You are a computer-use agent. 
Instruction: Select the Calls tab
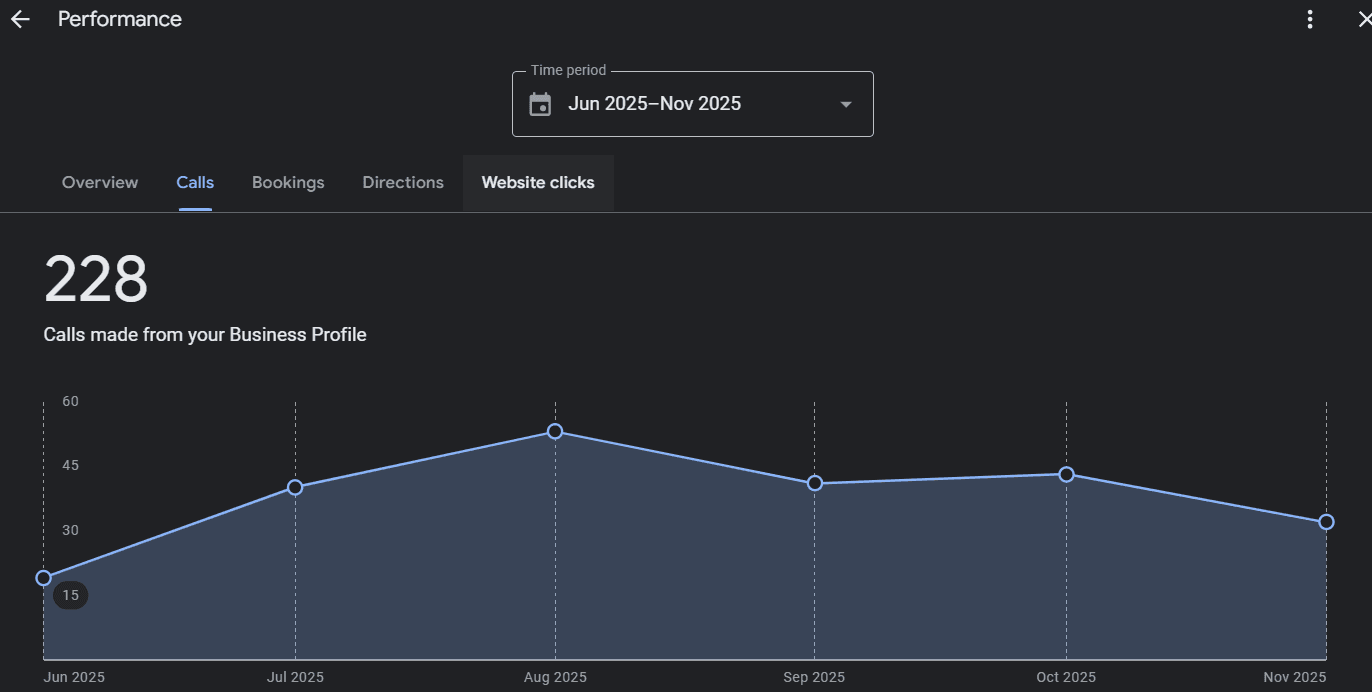click(x=195, y=183)
